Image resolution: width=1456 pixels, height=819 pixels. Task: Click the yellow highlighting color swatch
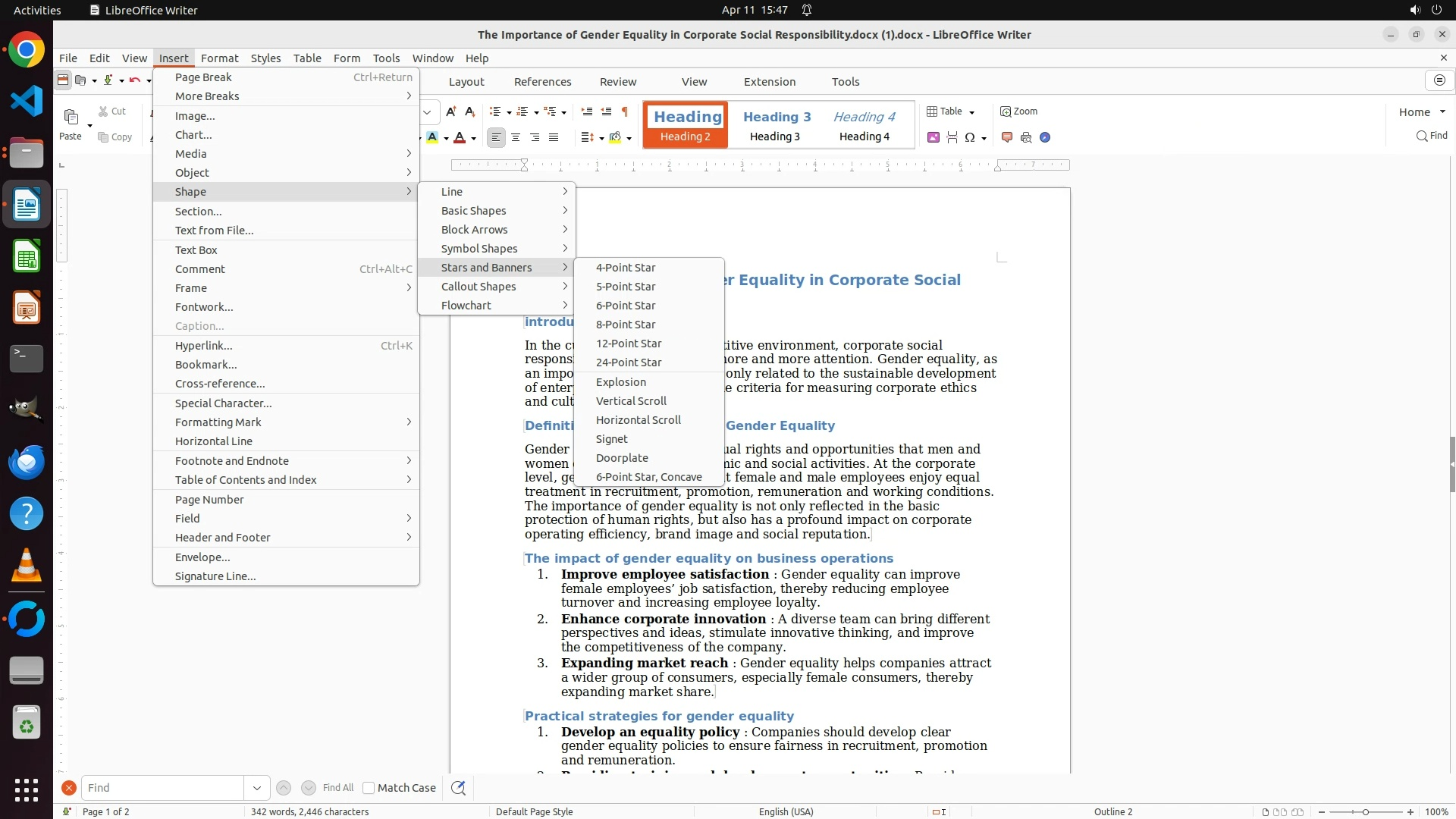pos(432,137)
